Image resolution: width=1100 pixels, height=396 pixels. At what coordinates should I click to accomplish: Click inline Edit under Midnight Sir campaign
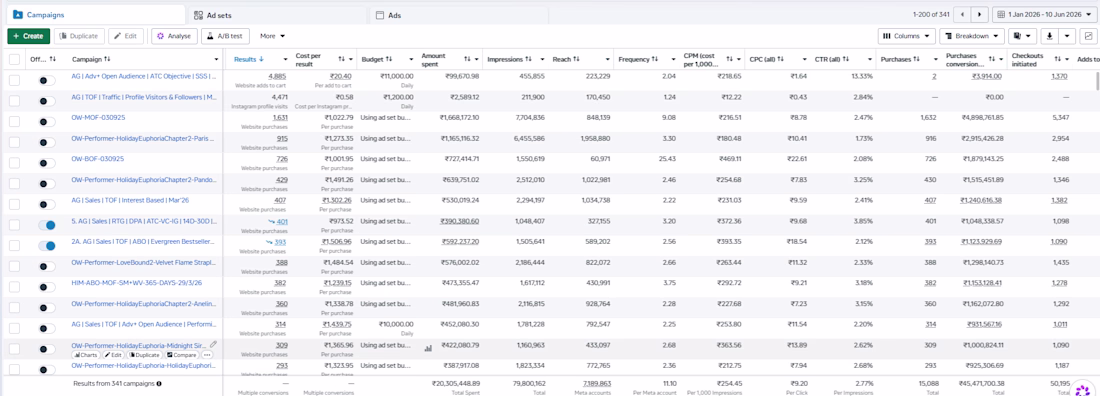click(113, 355)
